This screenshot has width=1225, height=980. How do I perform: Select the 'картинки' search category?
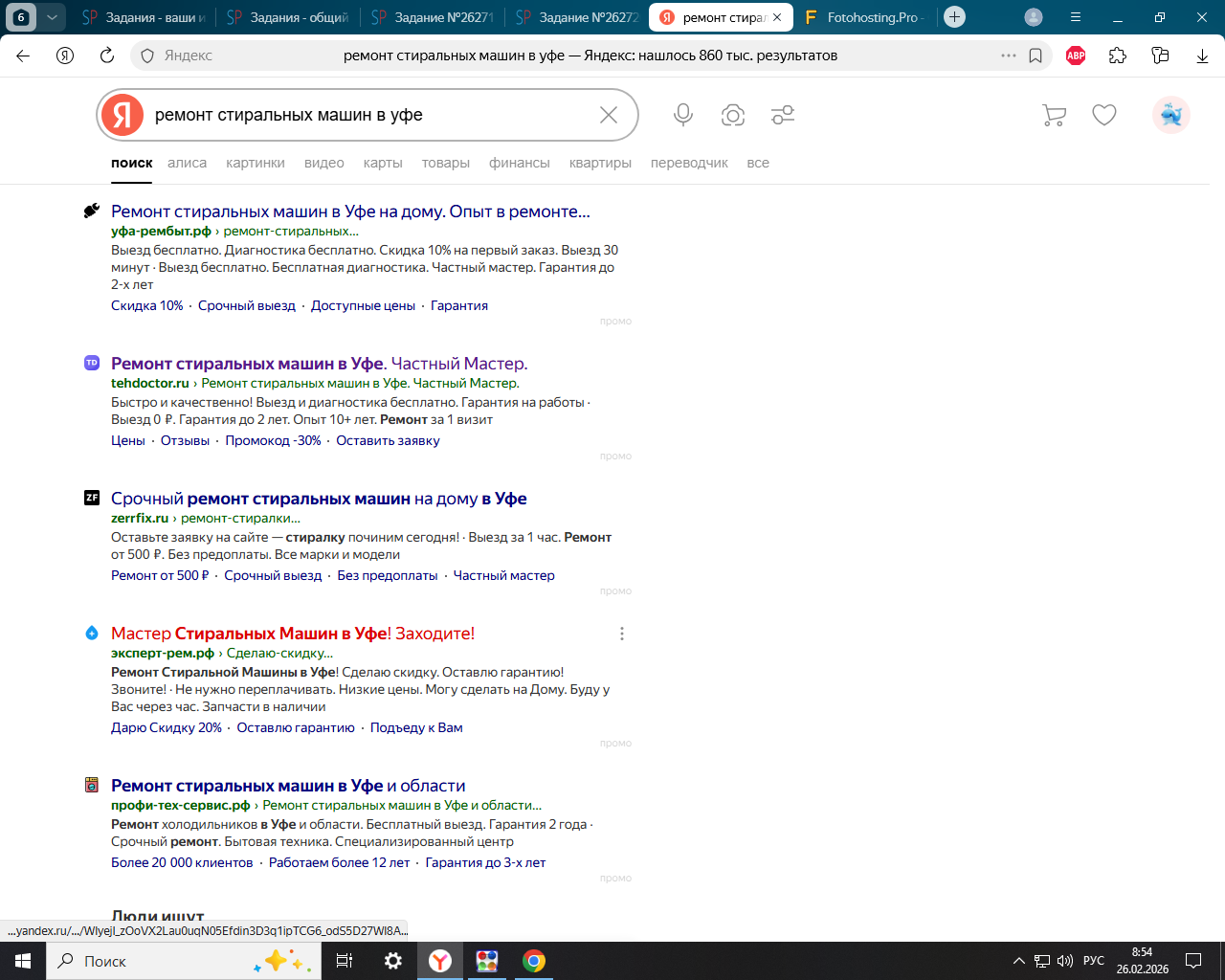[x=256, y=163]
